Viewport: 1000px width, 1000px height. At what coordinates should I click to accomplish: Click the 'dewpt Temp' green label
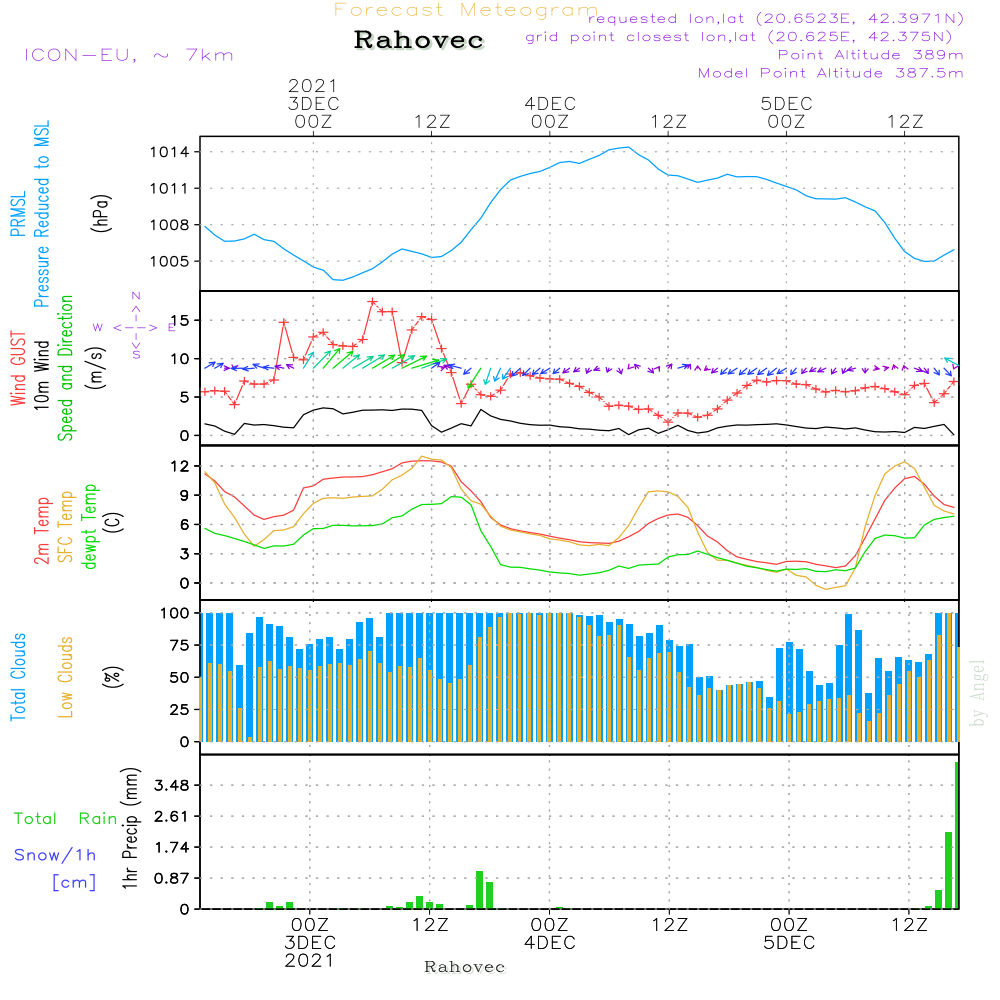pyautogui.click(x=89, y=526)
